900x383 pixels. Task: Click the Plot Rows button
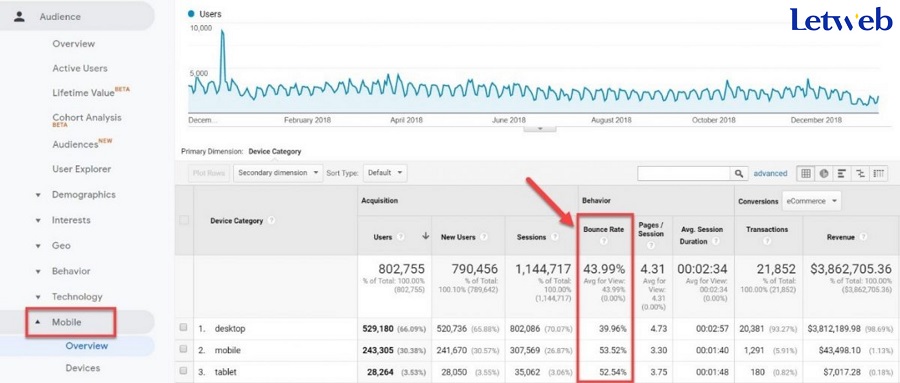pos(209,173)
